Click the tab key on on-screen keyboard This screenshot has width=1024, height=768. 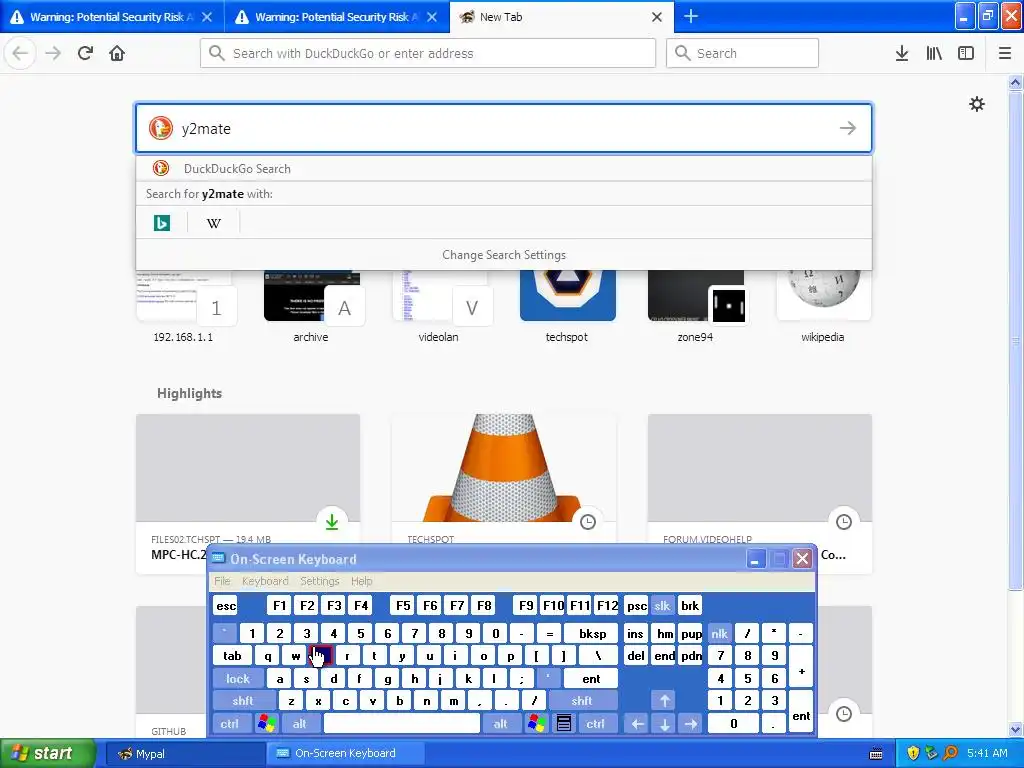[x=232, y=656]
